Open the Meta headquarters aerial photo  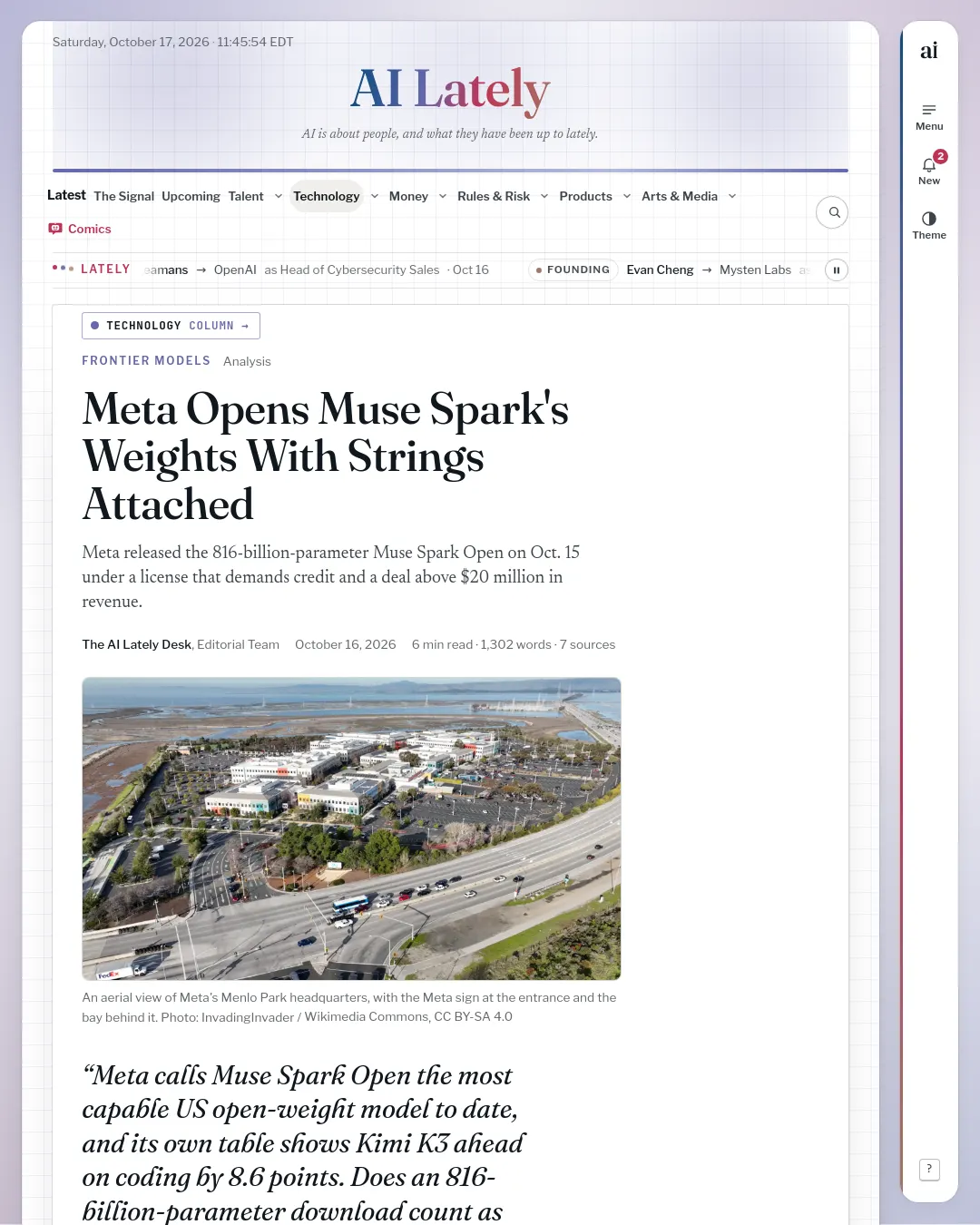click(x=351, y=828)
